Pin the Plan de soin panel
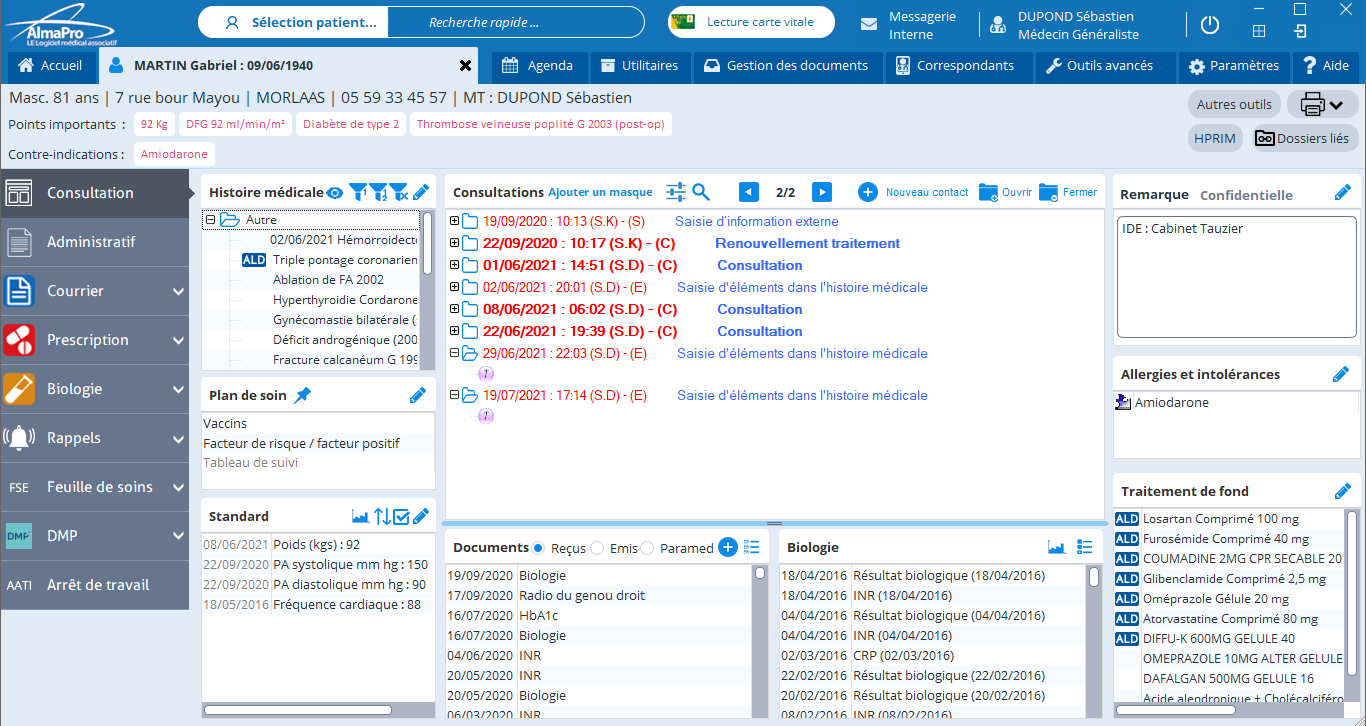Image resolution: width=1366 pixels, height=726 pixels. coord(303,395)
